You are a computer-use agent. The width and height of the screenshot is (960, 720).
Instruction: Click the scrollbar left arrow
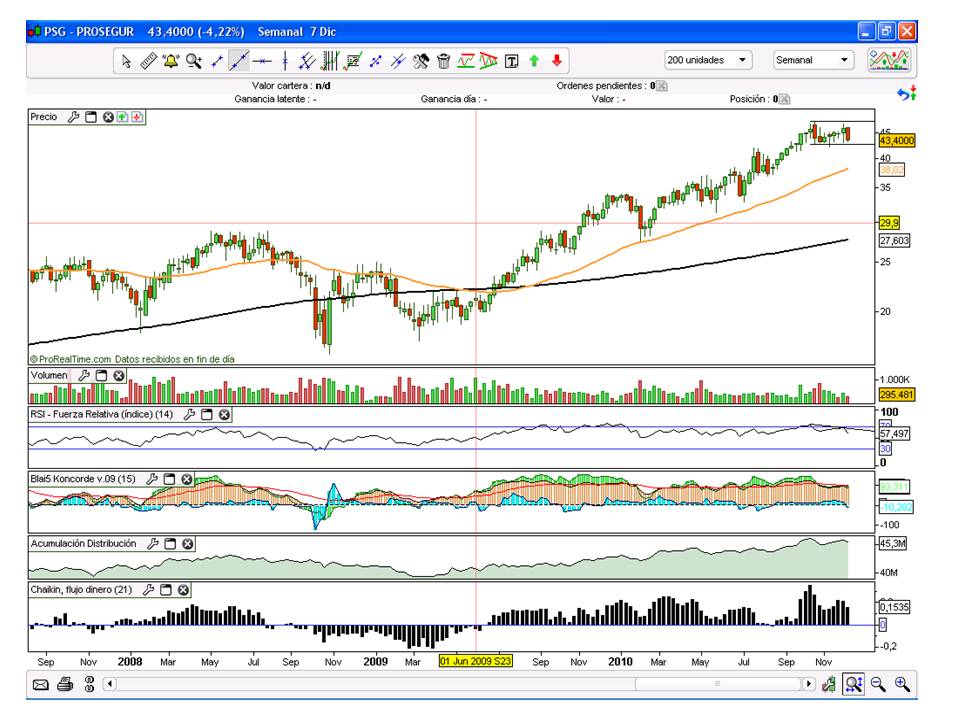coord(110,684)
